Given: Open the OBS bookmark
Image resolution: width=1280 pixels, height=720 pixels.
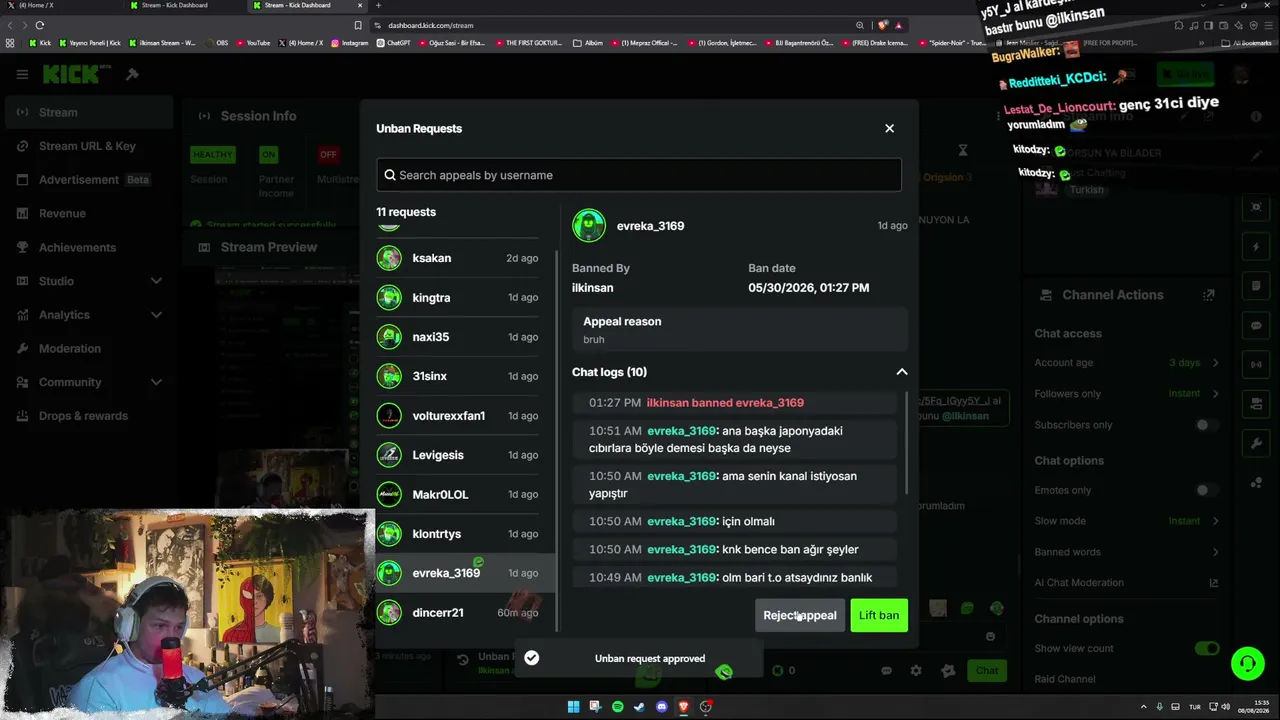Looking at the screenshot, I should (x=216, y=43).
